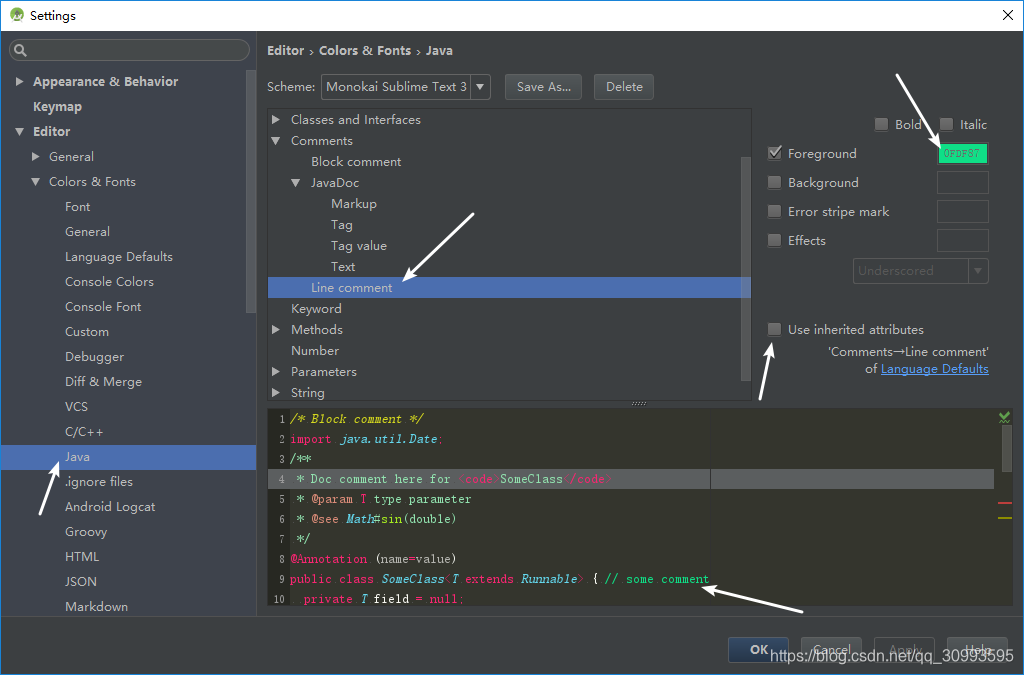Collapse Colors & Fonts tree node

pos(35,181)
